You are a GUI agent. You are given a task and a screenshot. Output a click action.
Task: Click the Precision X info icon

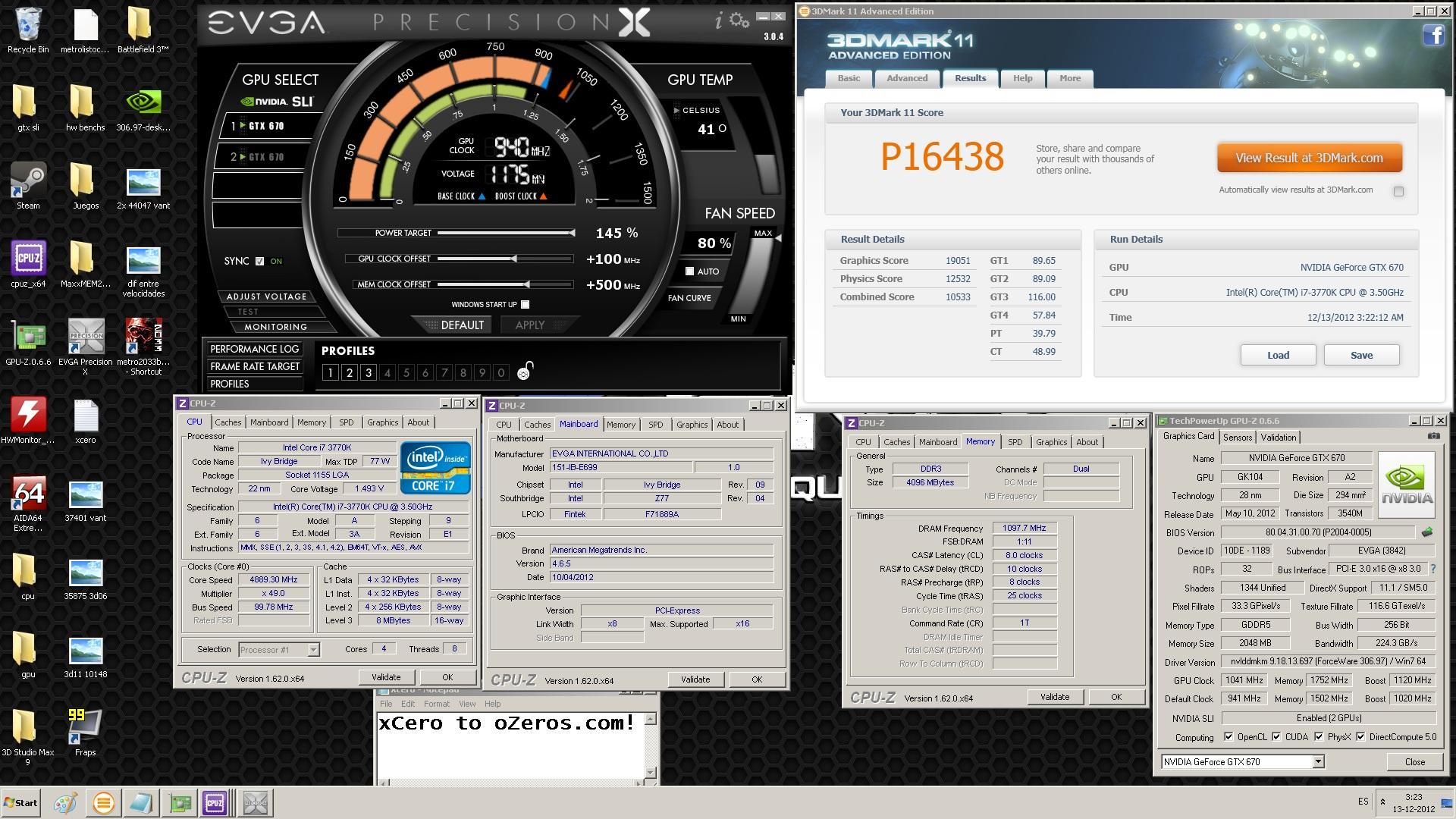pyautogui.click(x=718, y=21)
